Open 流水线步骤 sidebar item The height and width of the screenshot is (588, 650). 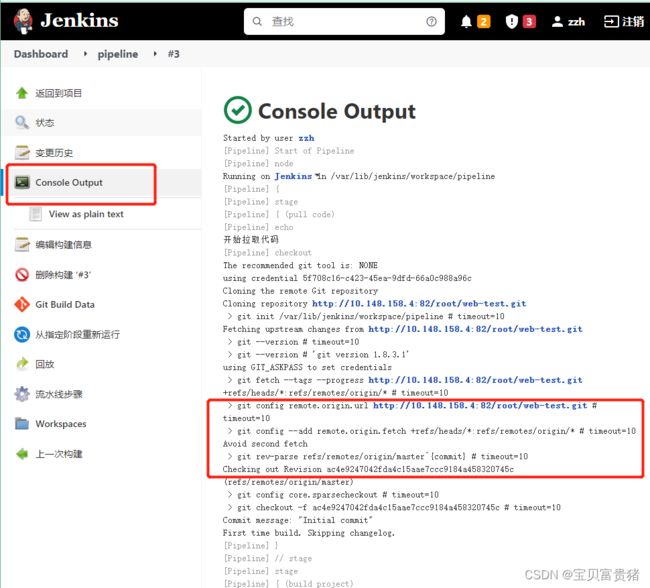pos(58,394)
